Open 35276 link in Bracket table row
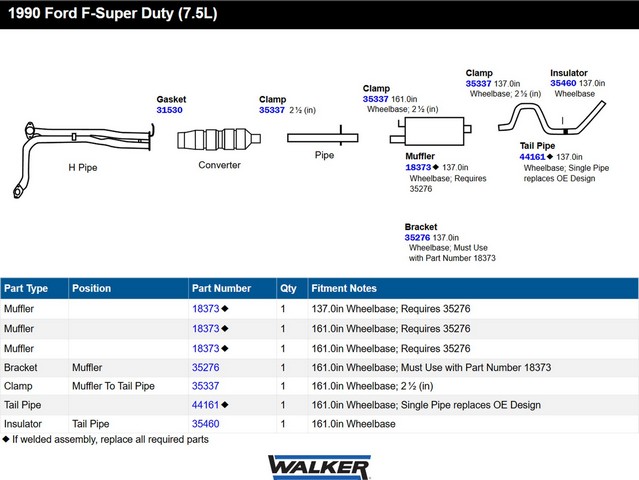 click(x=206, y=368)
